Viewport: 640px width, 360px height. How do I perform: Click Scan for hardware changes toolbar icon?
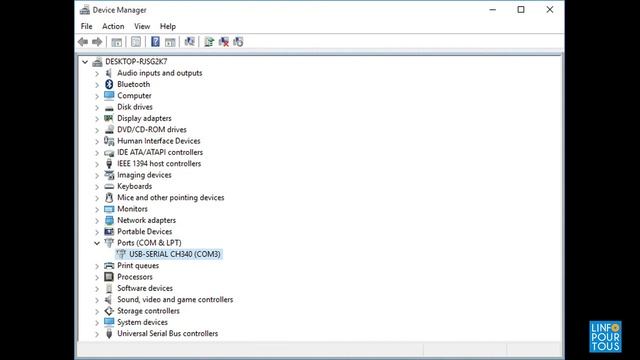(189, 42)
